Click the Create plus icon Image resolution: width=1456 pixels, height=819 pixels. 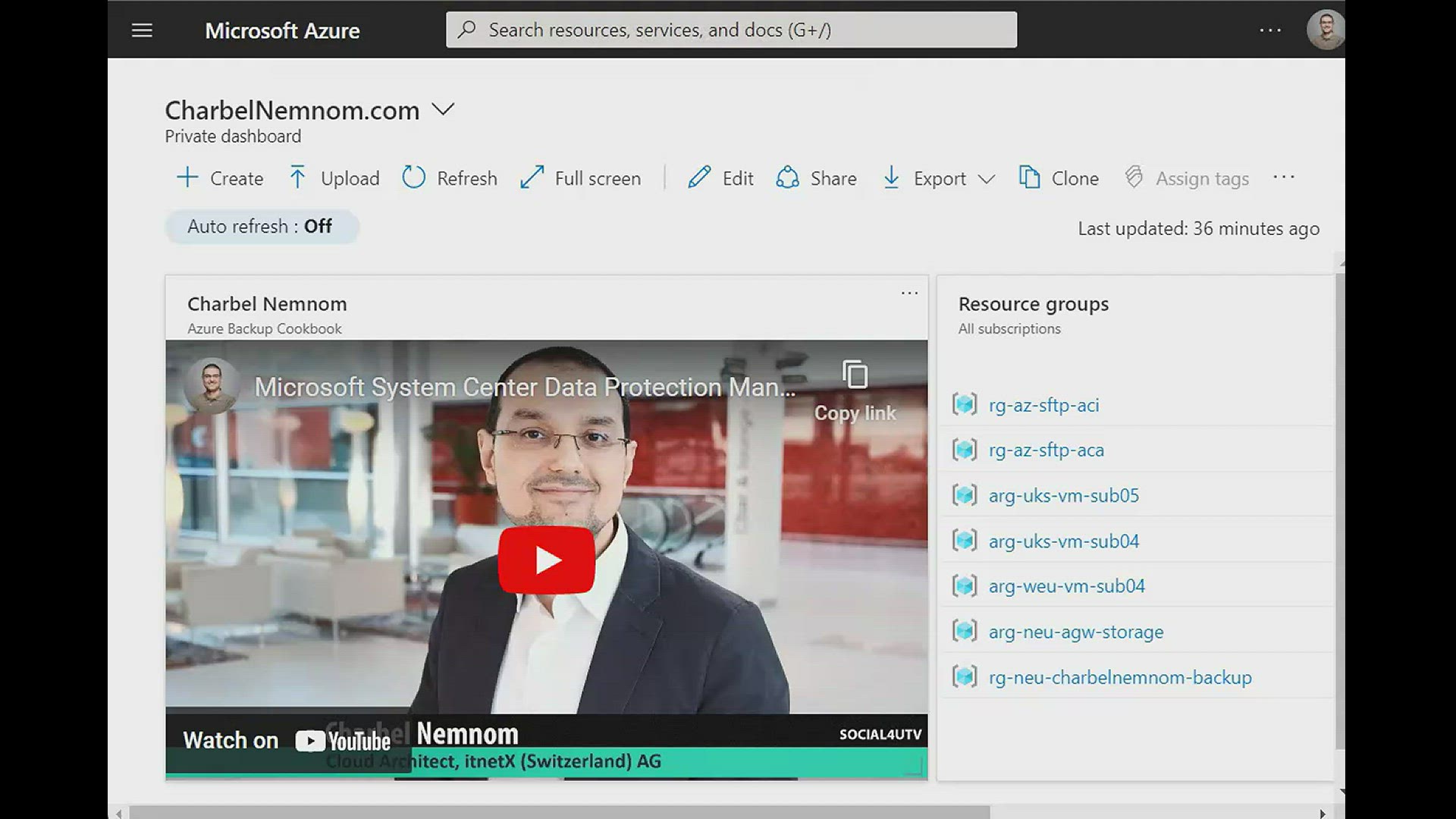tap(187, 177)
